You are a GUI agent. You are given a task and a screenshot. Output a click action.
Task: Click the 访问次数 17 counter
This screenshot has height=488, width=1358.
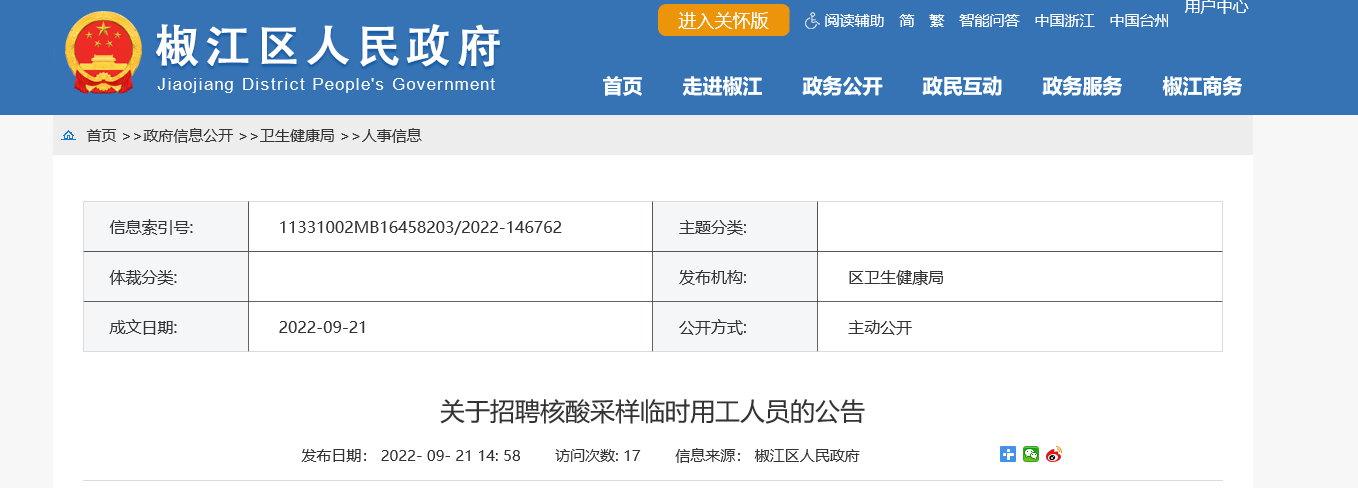tap(598, 456)
